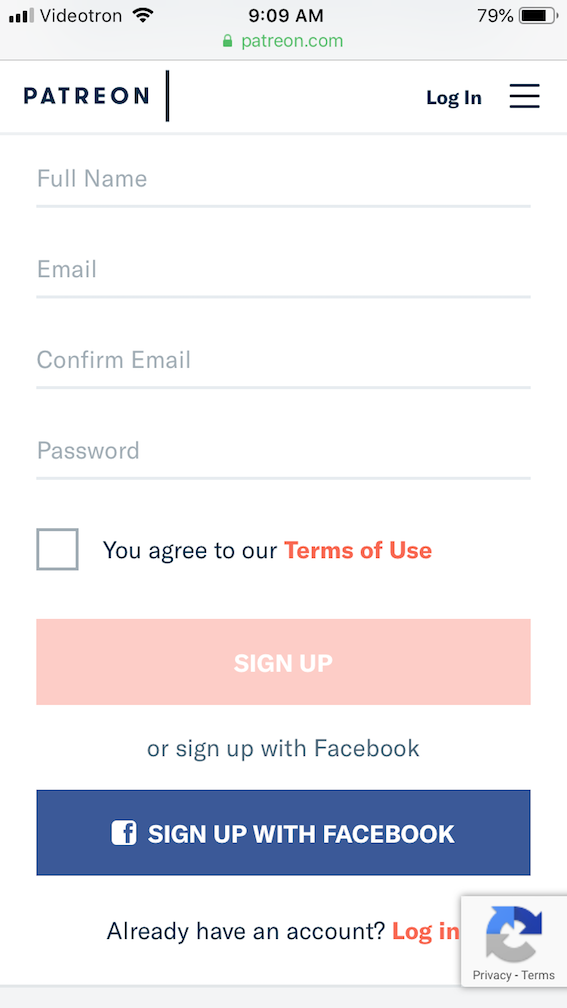Image resolution: width=567 pixels, height=1008 pixels.
Task: Click SIGN UP WITH FACEBOOK button
Action: coord(284,832)
